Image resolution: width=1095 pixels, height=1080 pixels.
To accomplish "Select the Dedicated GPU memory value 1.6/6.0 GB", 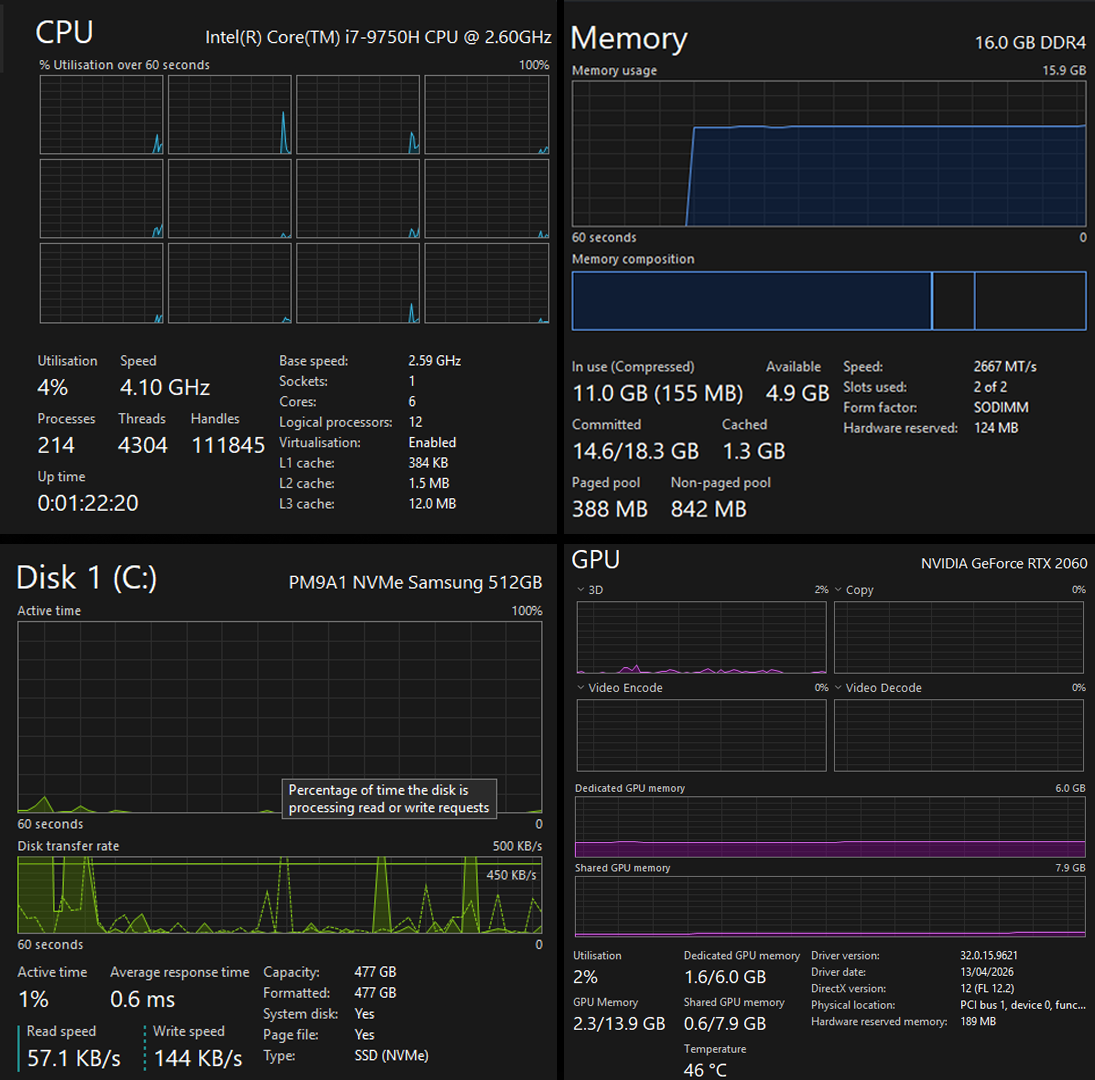I will (725, 977).
